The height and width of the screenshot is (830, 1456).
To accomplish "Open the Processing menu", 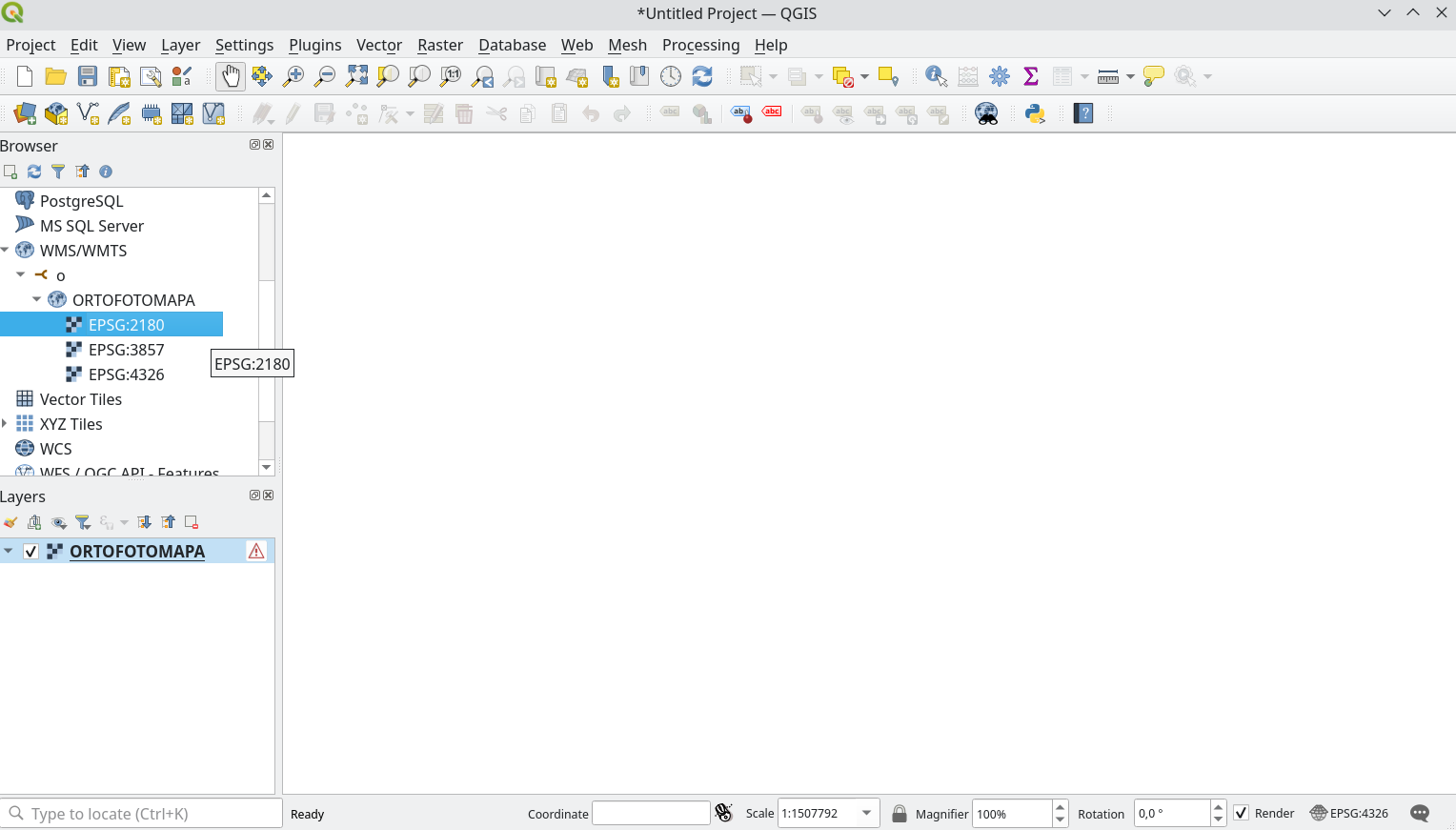I will (x=700, y=45).
